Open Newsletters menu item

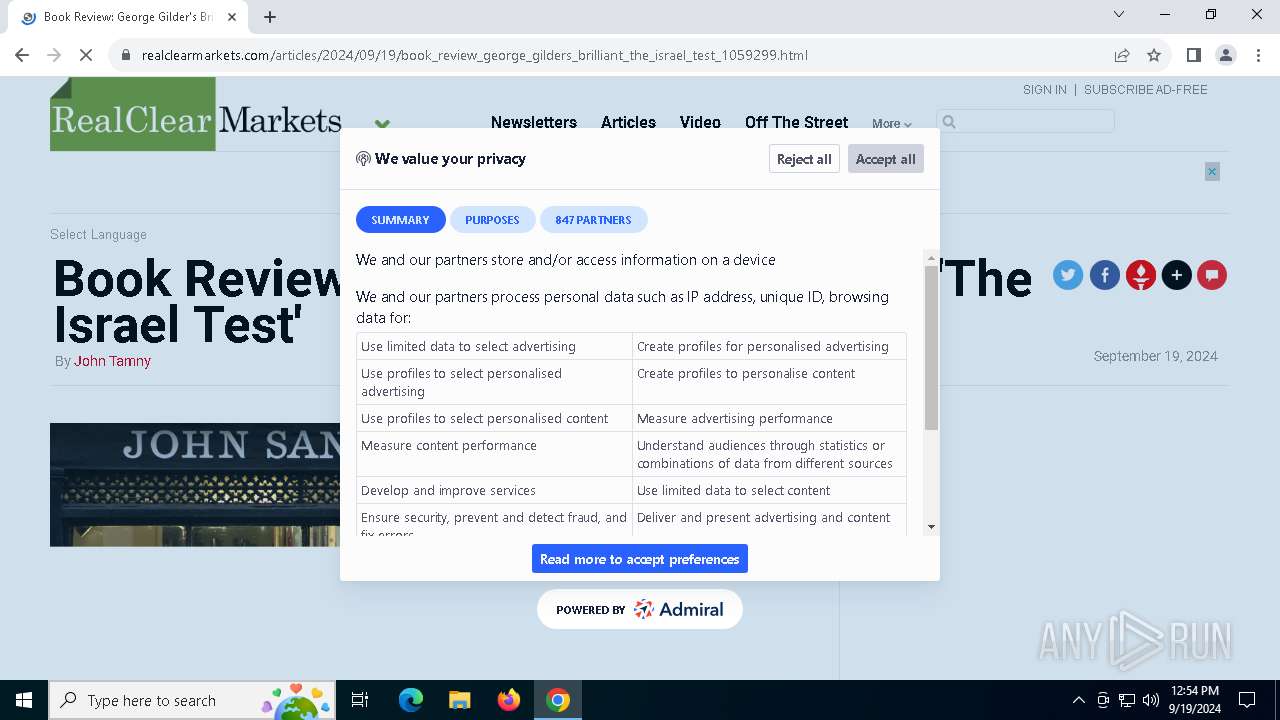[x=534, y=122]
